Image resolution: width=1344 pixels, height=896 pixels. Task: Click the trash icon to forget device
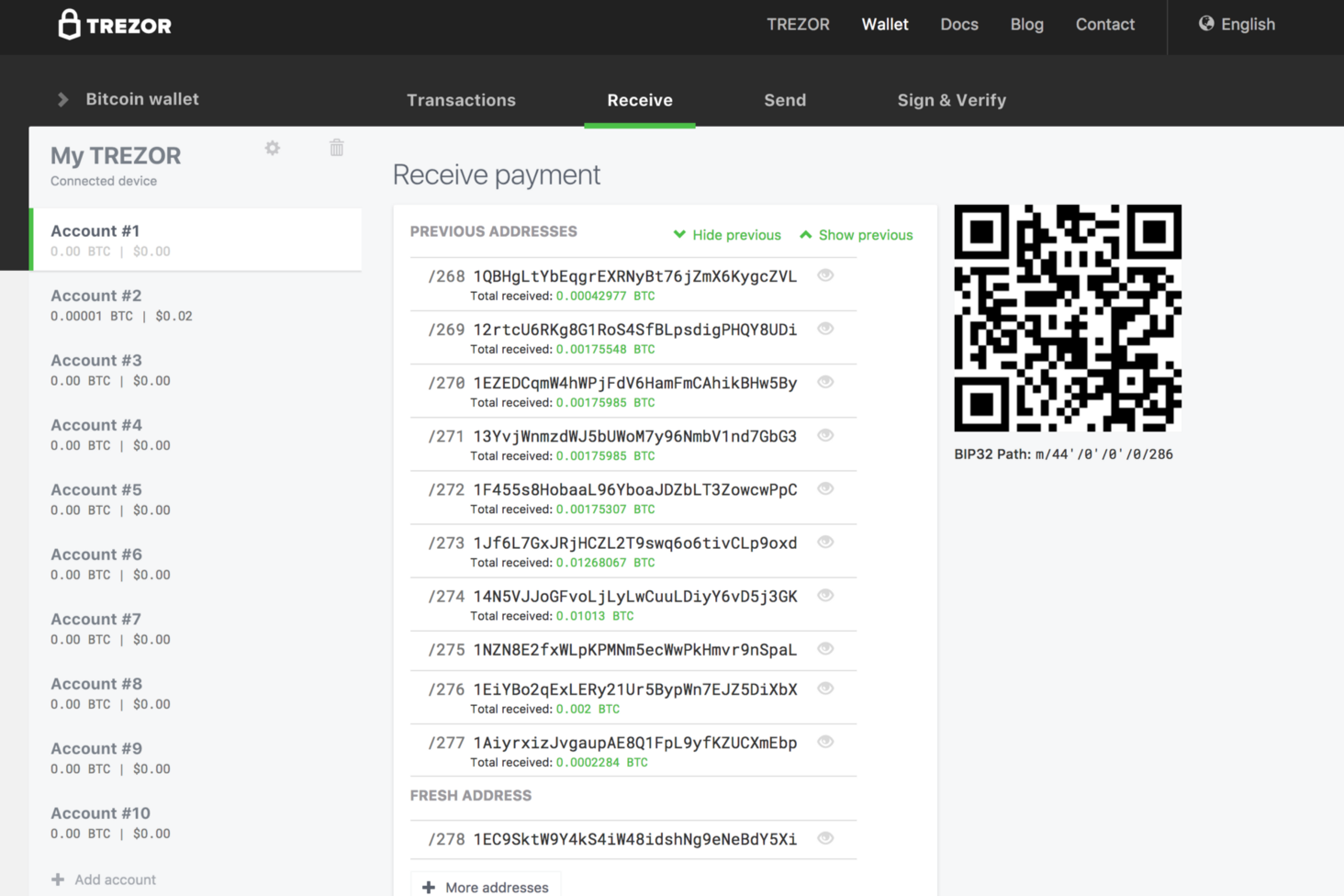(337, 147)
